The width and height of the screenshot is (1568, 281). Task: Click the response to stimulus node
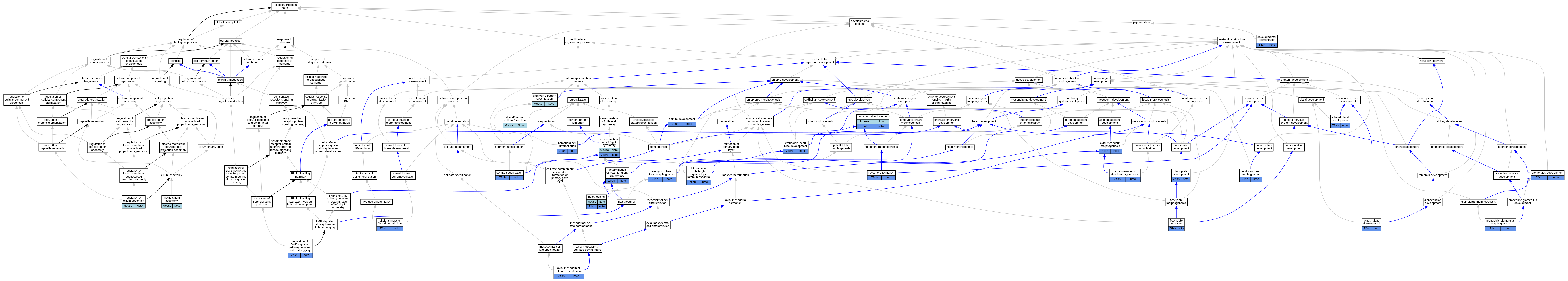point(285,41)
